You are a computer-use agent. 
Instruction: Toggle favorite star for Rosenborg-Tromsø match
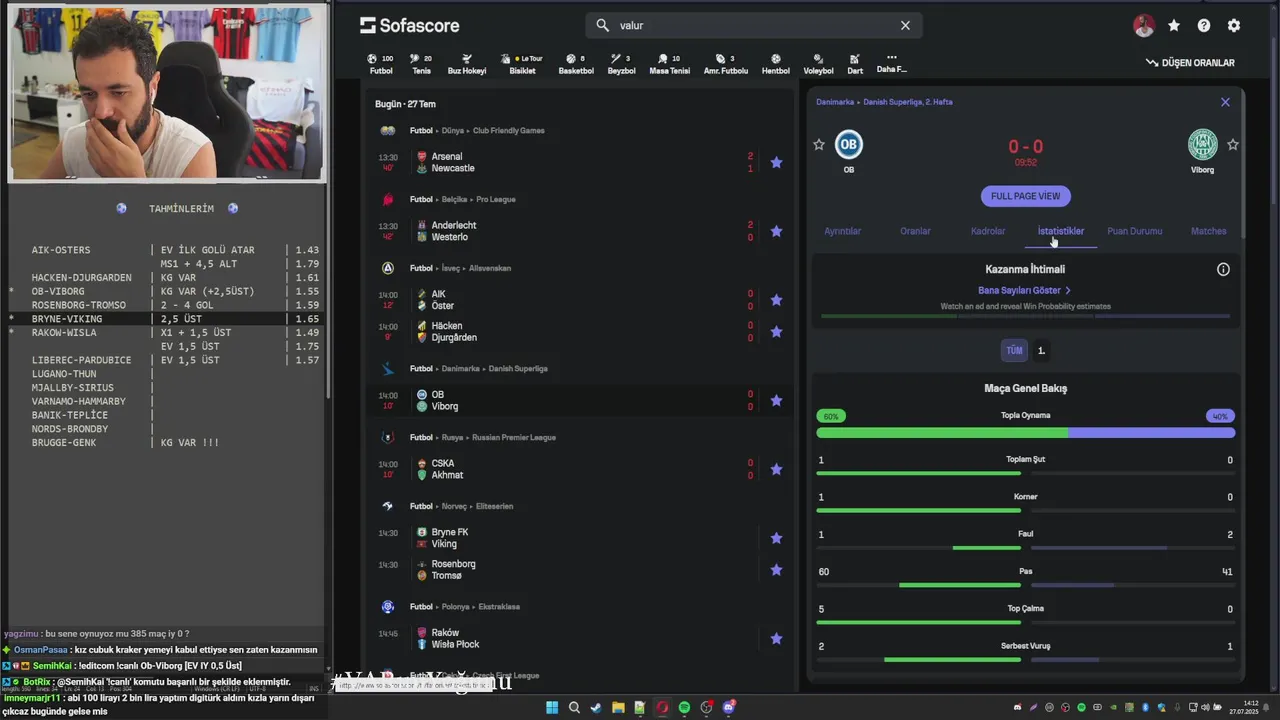776,570
